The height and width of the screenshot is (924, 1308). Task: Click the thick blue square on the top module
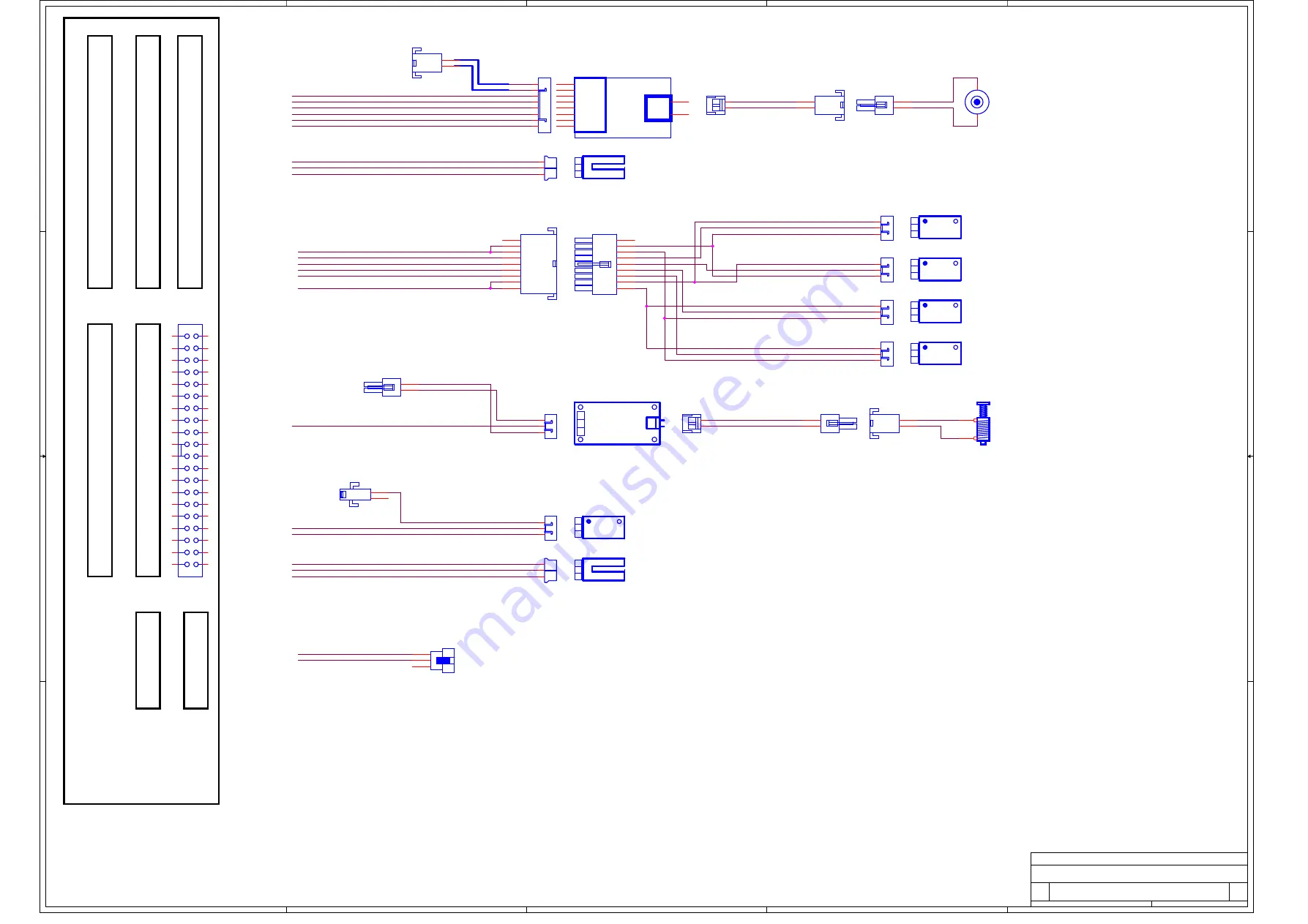(x=658, y=108)
